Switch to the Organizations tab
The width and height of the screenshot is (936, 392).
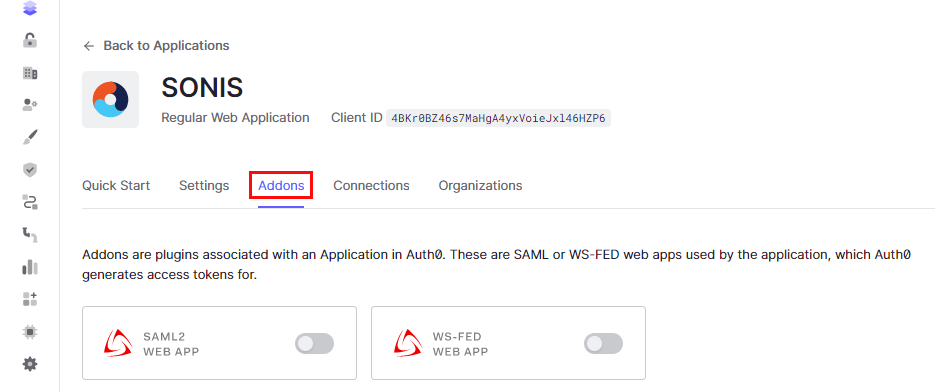(x=481, y=186)
